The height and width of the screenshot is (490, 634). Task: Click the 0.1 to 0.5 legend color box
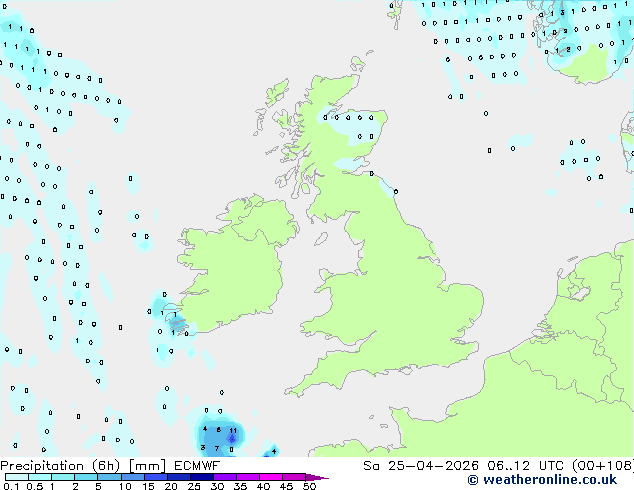tap(17, 477)
